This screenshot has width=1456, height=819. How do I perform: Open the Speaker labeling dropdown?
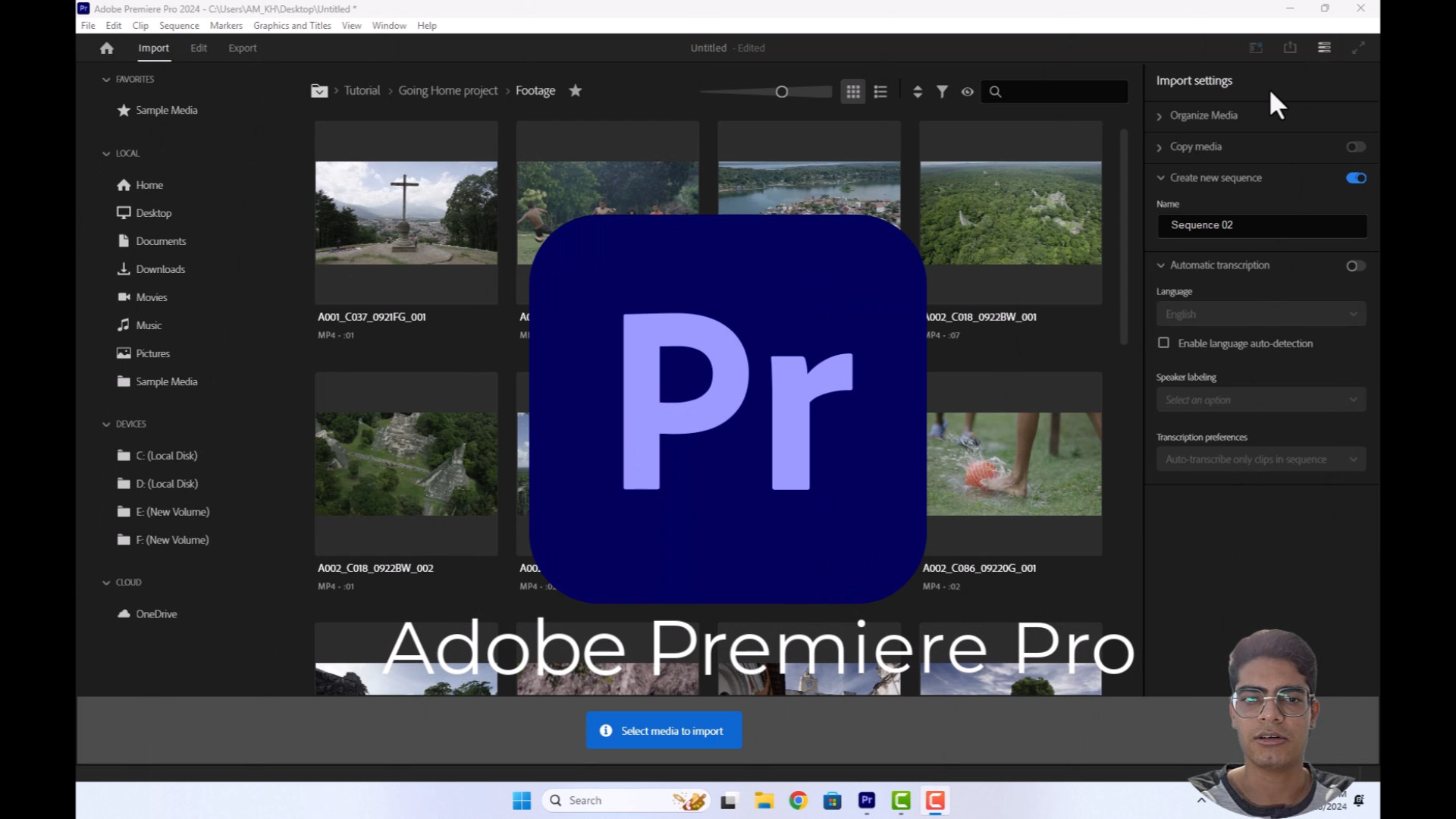pyautogui.click(x=1261, y=400)
